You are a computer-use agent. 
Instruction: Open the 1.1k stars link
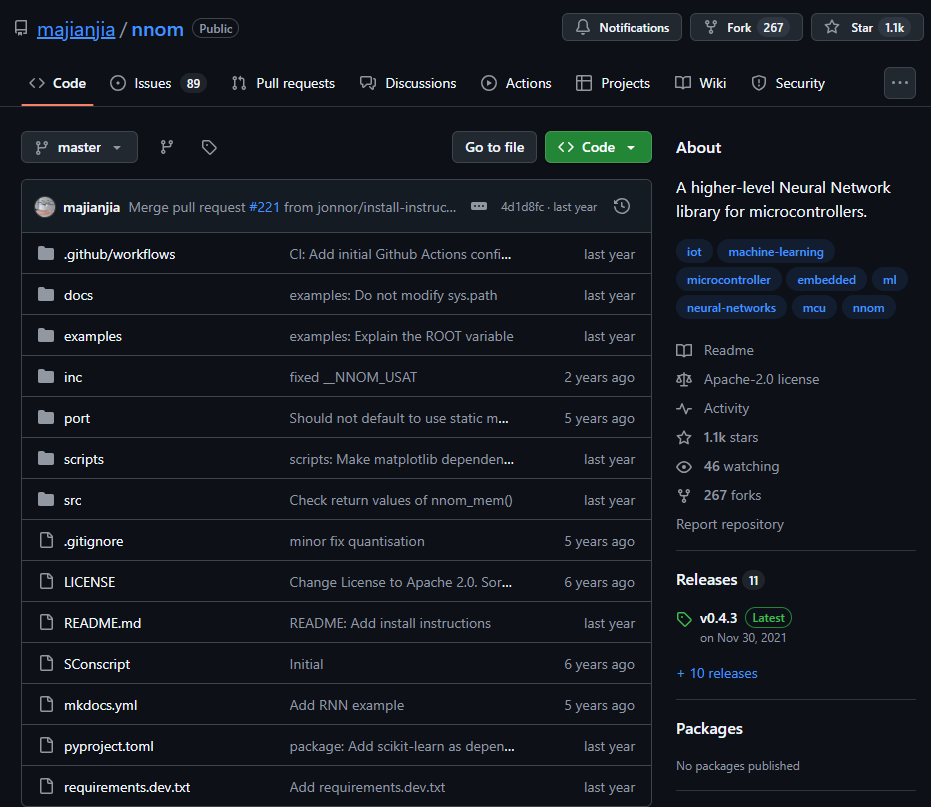731,438
